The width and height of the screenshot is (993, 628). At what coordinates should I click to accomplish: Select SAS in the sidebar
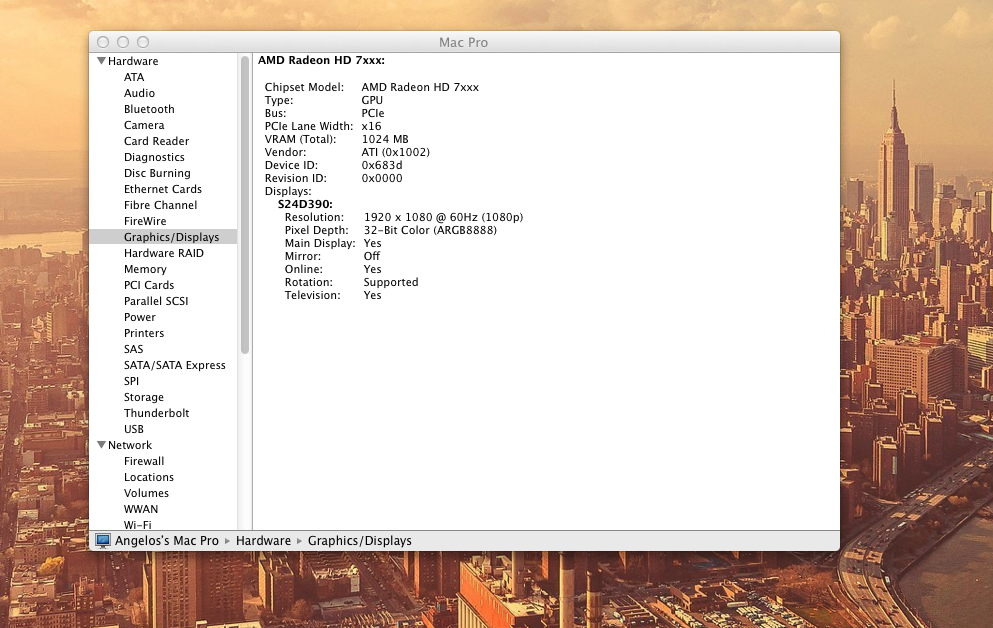coord(134,349)
